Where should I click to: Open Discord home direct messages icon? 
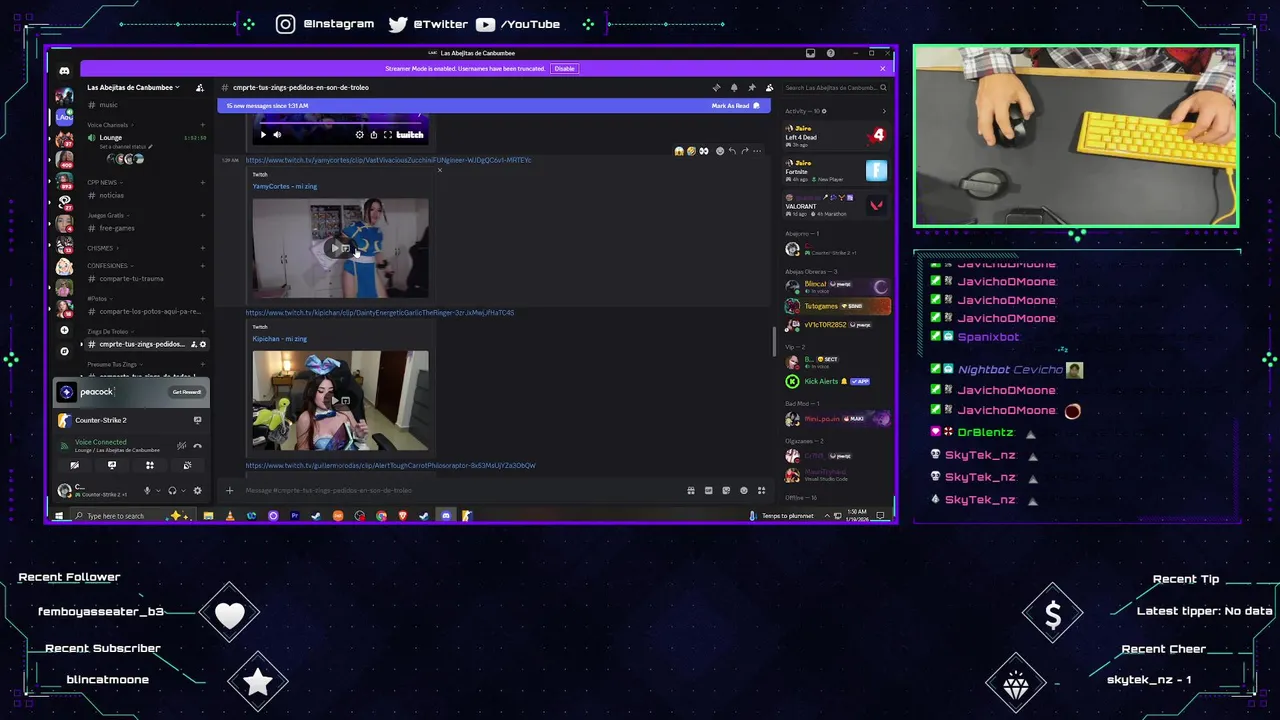click(64, 70)
